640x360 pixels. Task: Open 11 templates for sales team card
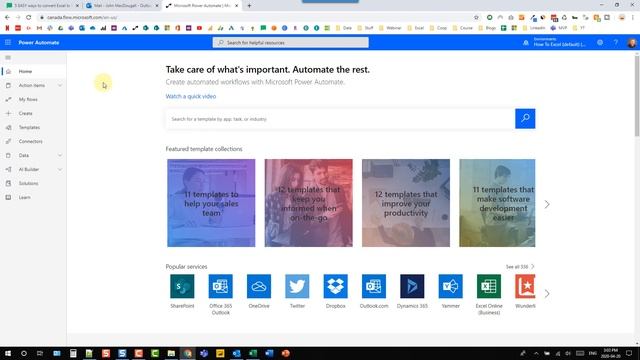click(x=211, y=203)
